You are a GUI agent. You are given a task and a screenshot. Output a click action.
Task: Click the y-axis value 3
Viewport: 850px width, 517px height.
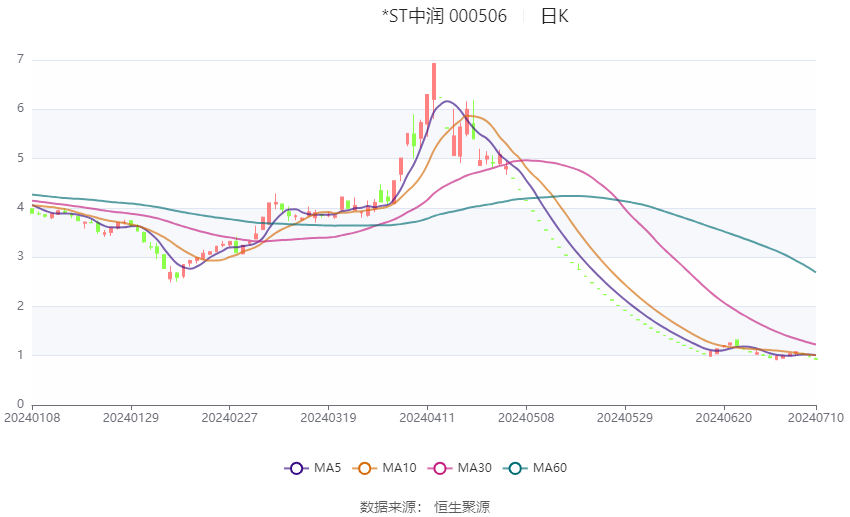click(x=21, y=256)
